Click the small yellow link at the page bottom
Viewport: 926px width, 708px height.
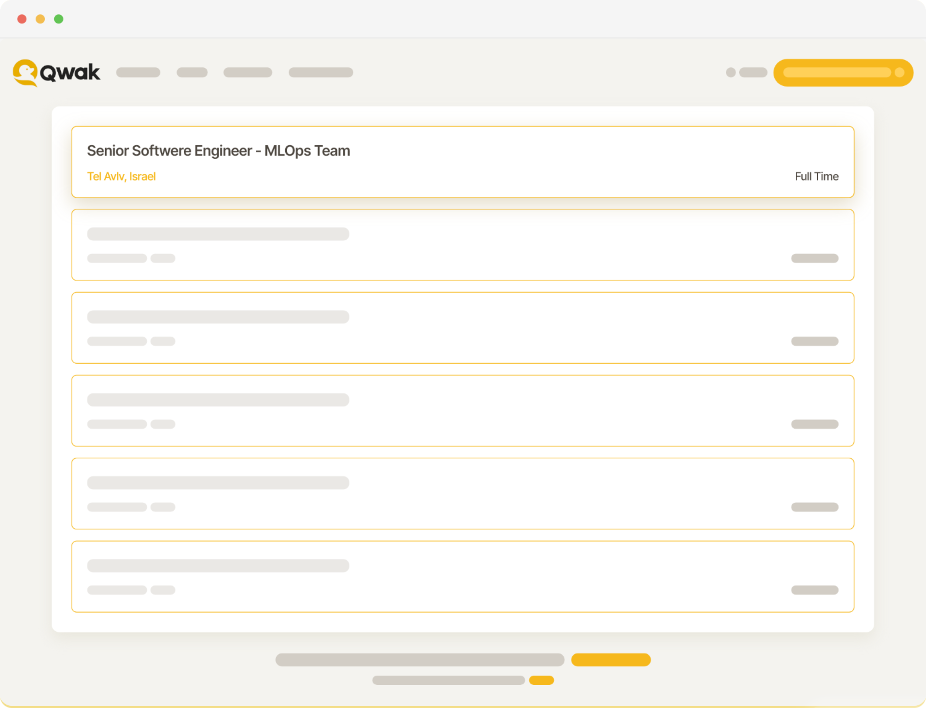coord(541,681)
